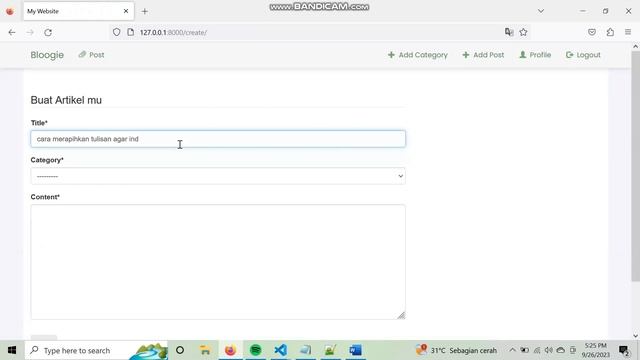Click the OneDrive cloud tray icon
This screenshot has width=640, height=360.
(561, 350)
